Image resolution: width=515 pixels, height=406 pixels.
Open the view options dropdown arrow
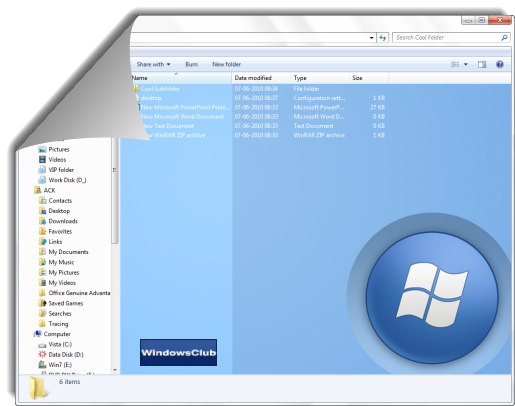(x=466, y=64)
